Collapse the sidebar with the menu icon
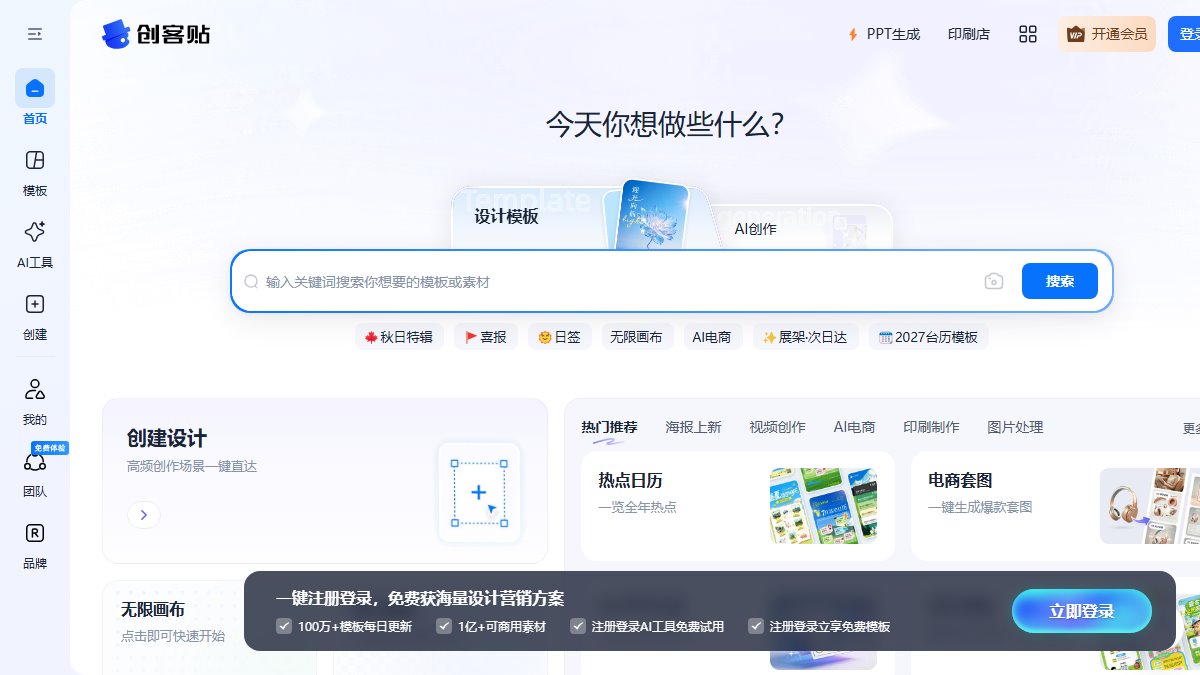 pyautogui.click(x=35, y=34)
